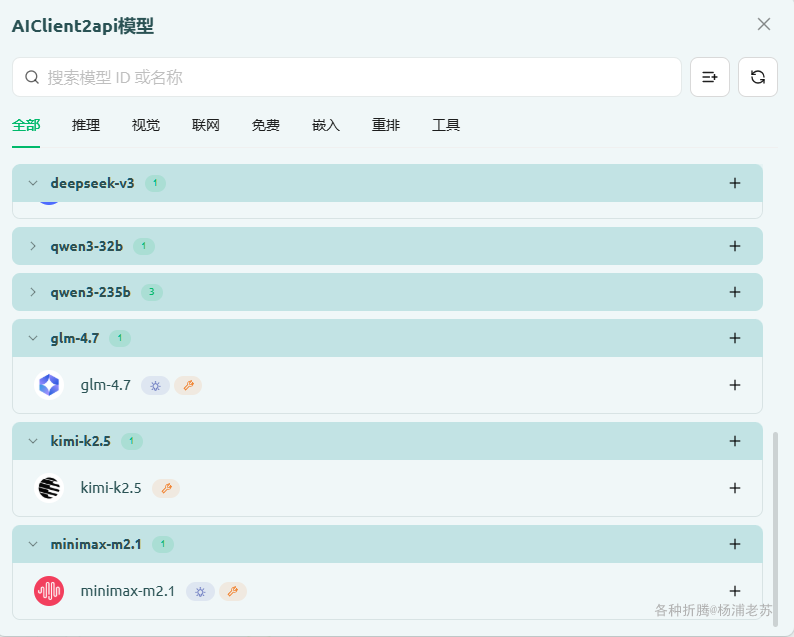Open the 视觉 tab
Viewport: 794px width, 637px height.
click(x=146, y=125)
